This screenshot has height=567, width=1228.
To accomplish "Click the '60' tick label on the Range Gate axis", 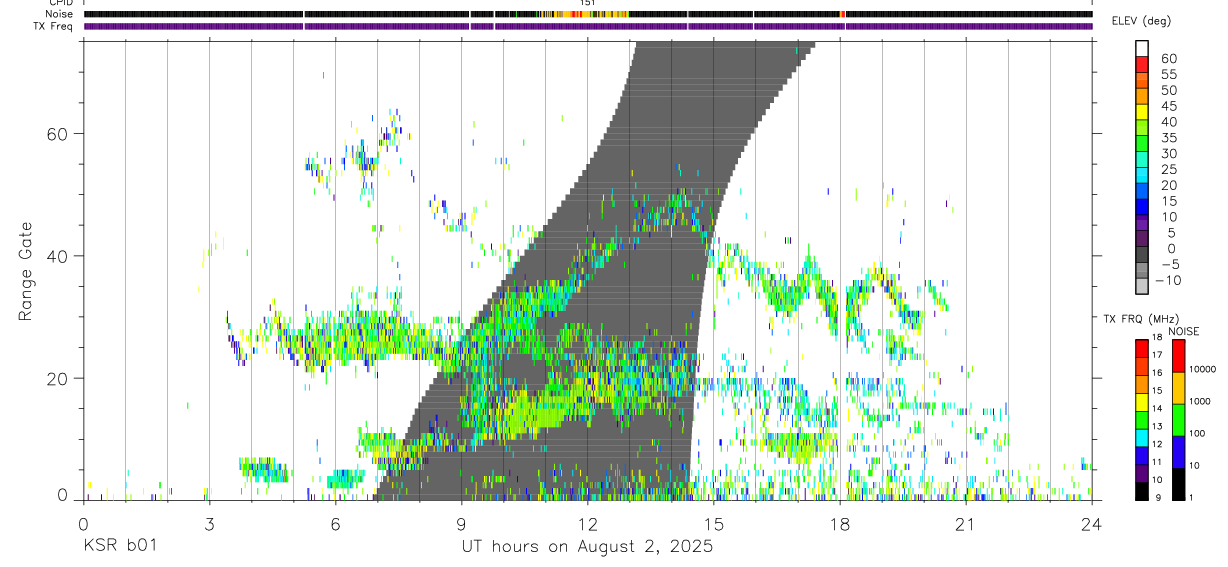I will tap(58, 134).
